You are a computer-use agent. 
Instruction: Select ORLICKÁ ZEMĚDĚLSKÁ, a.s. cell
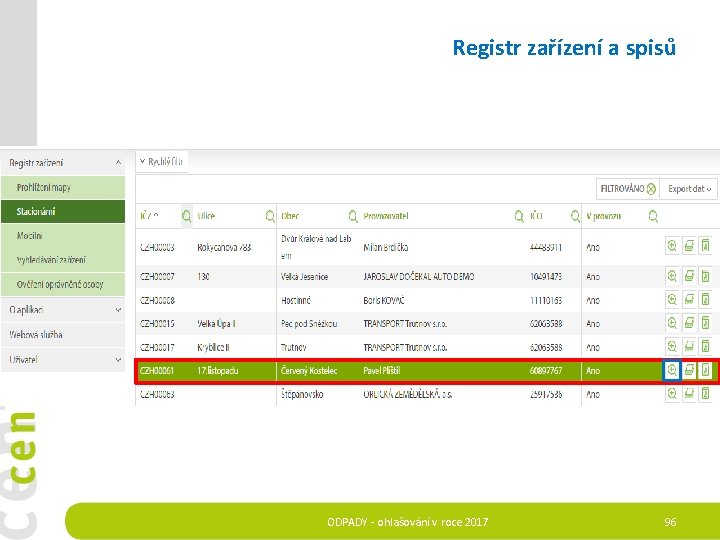point(407,394)
